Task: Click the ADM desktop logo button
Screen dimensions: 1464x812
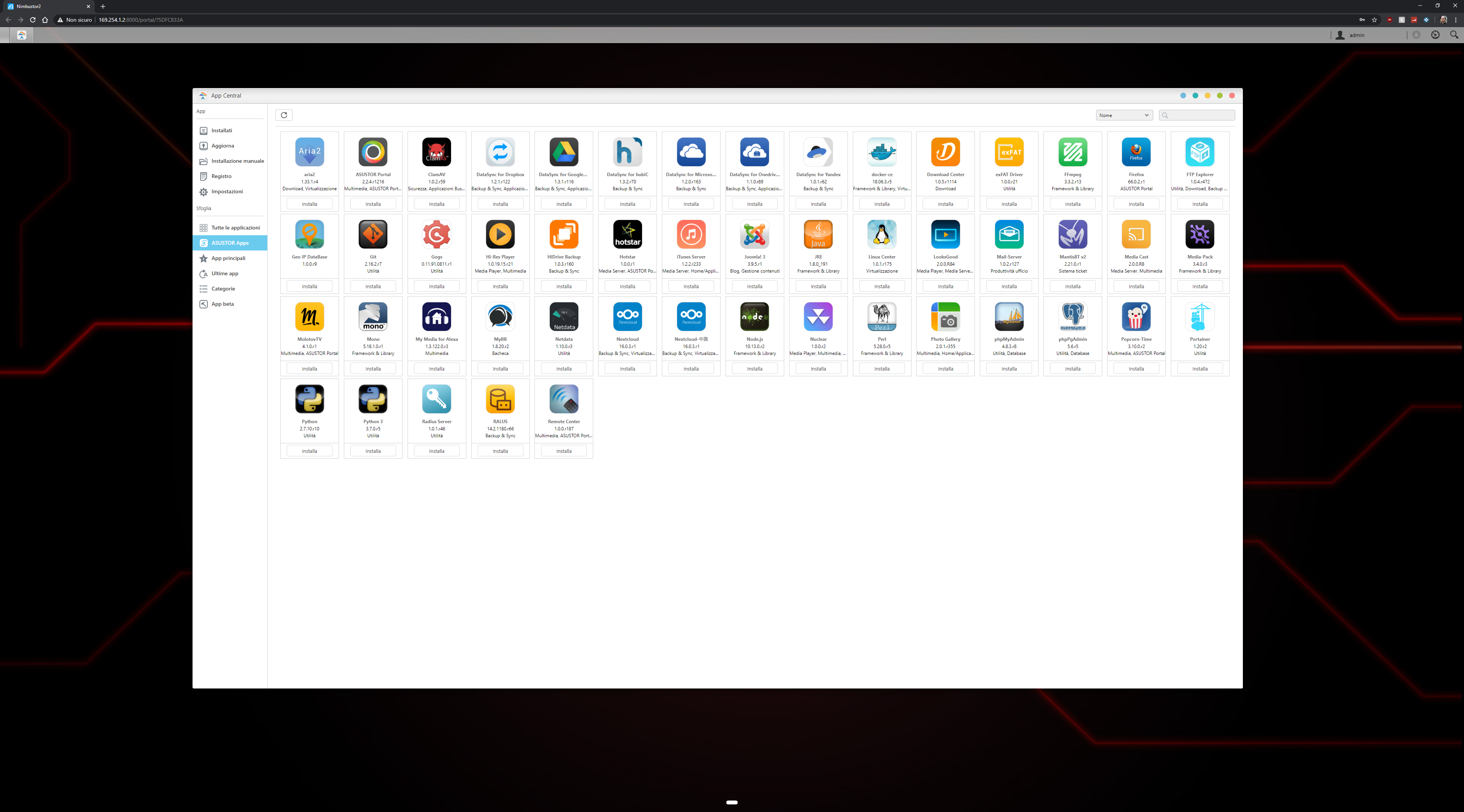Action: pyautogui.click(x=22, y=35)
